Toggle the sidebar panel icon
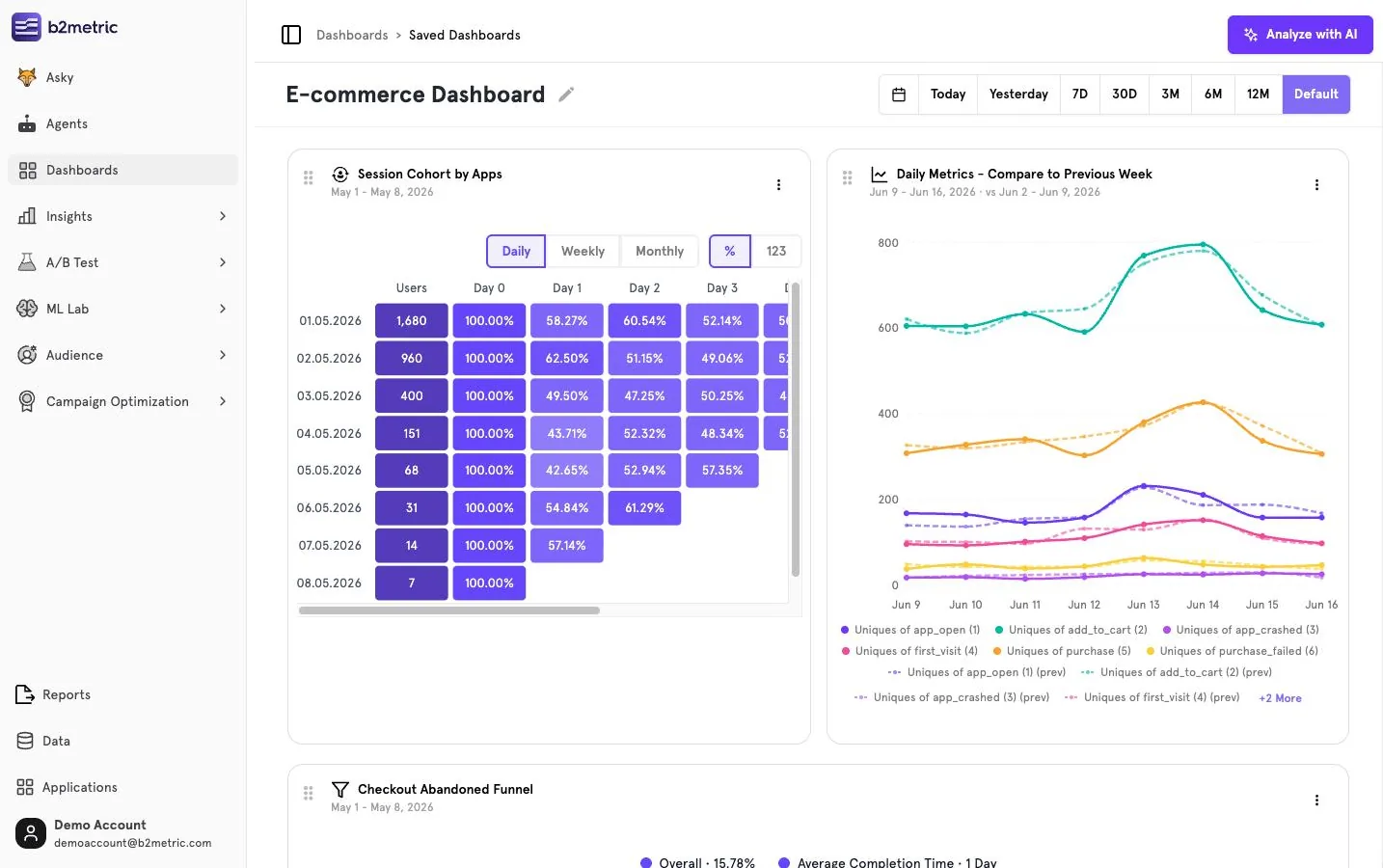The image size is (1383, 868). (291, 35)
